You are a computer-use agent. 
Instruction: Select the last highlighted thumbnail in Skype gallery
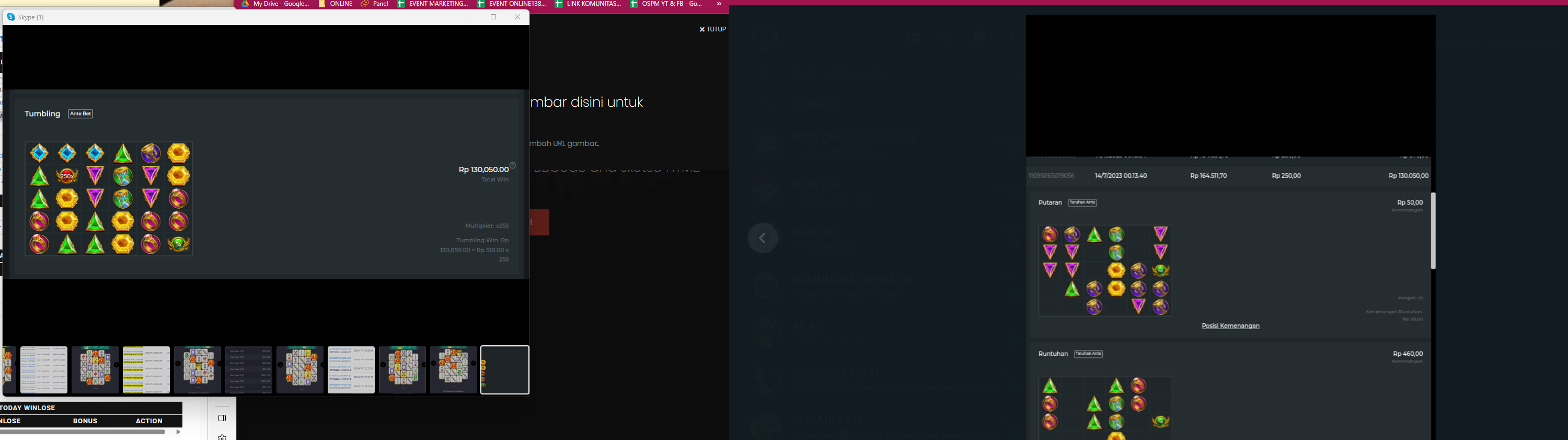point(504,370)
